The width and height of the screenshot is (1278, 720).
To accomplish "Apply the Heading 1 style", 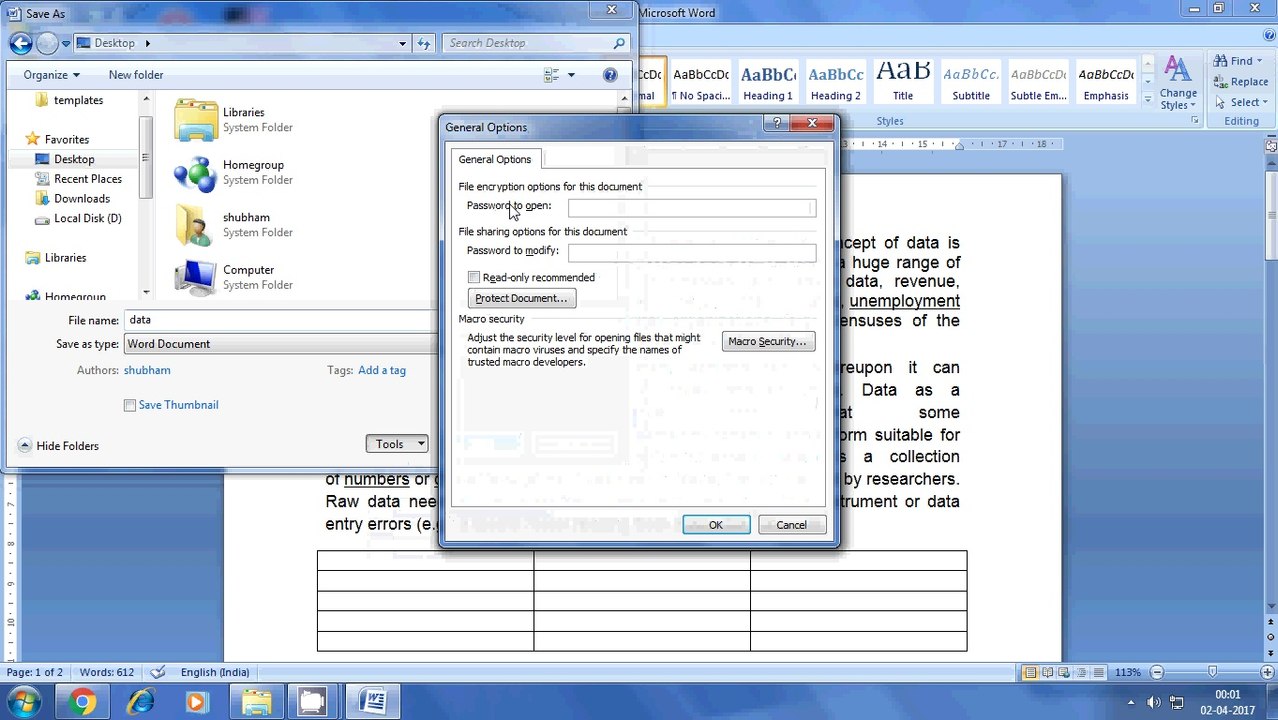I will pyautogui.click(x=768, y=82).
